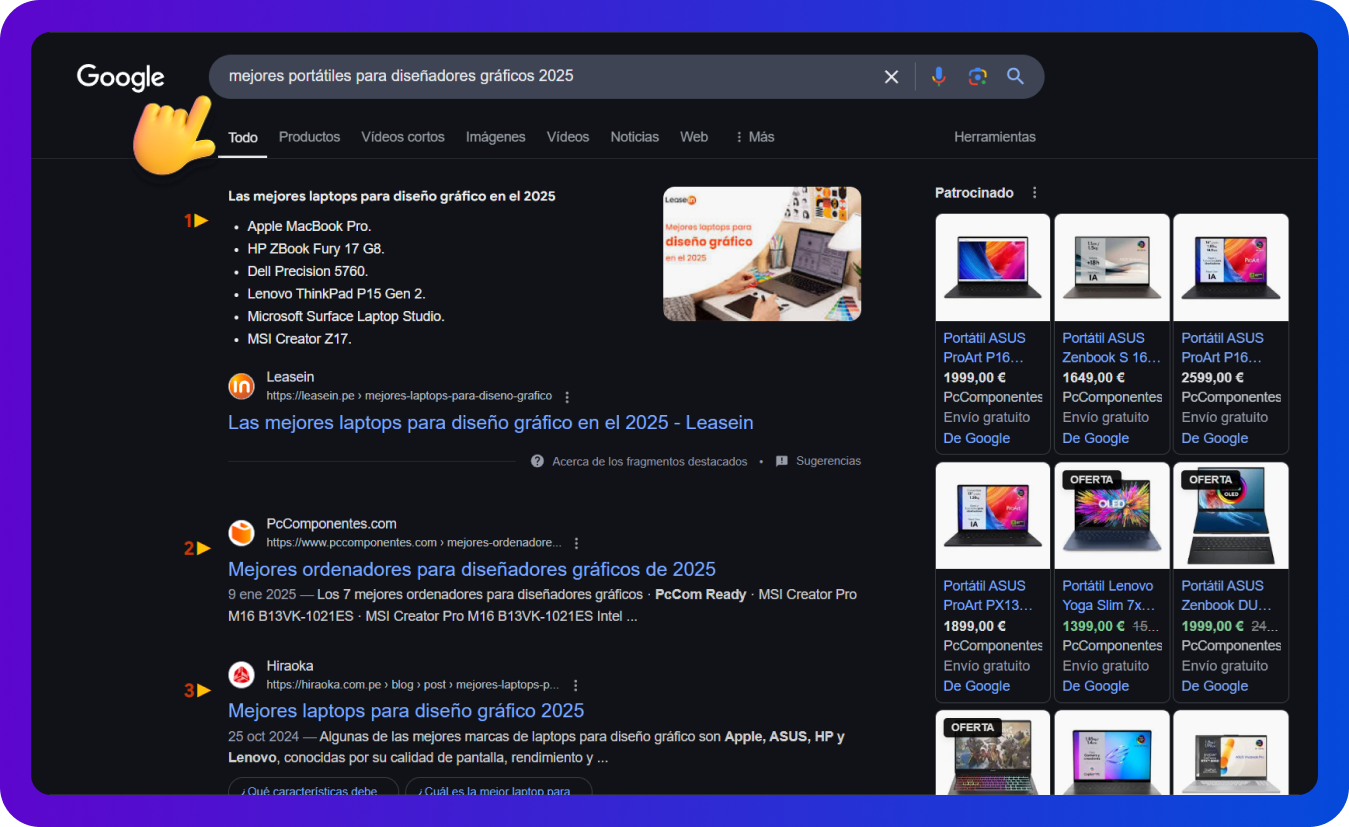1349x827 pixels.
Task: Open the ASUS Zenbook S 16 product image
Action: click(1112, 267)
